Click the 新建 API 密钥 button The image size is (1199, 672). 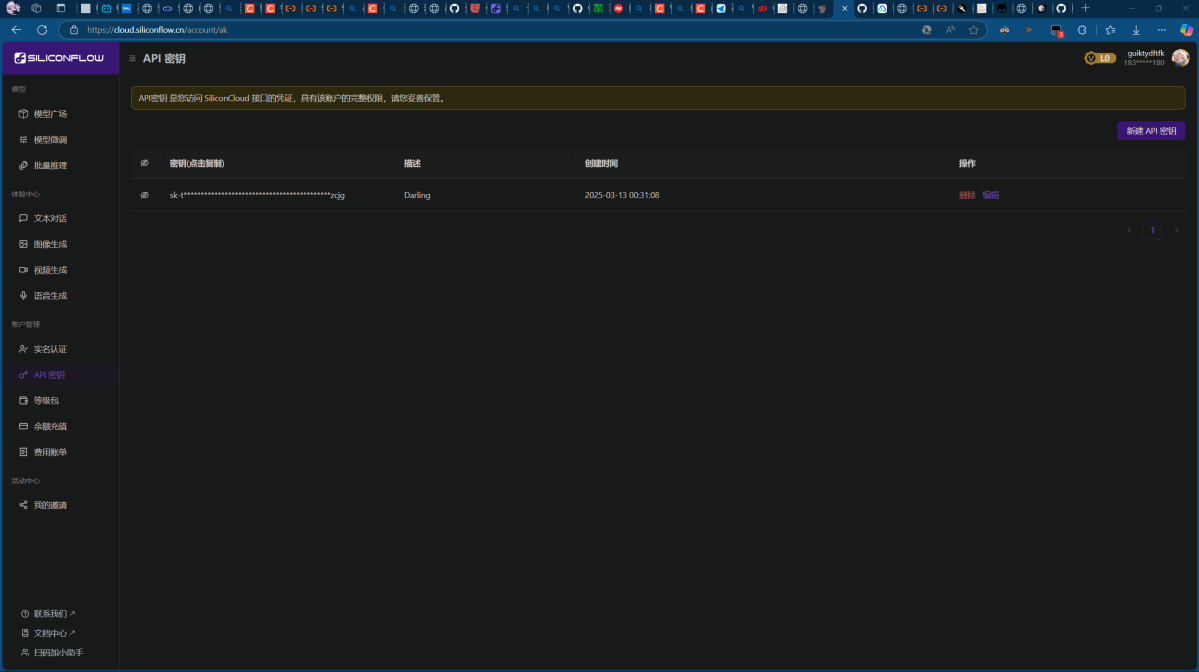(1150, 131)
